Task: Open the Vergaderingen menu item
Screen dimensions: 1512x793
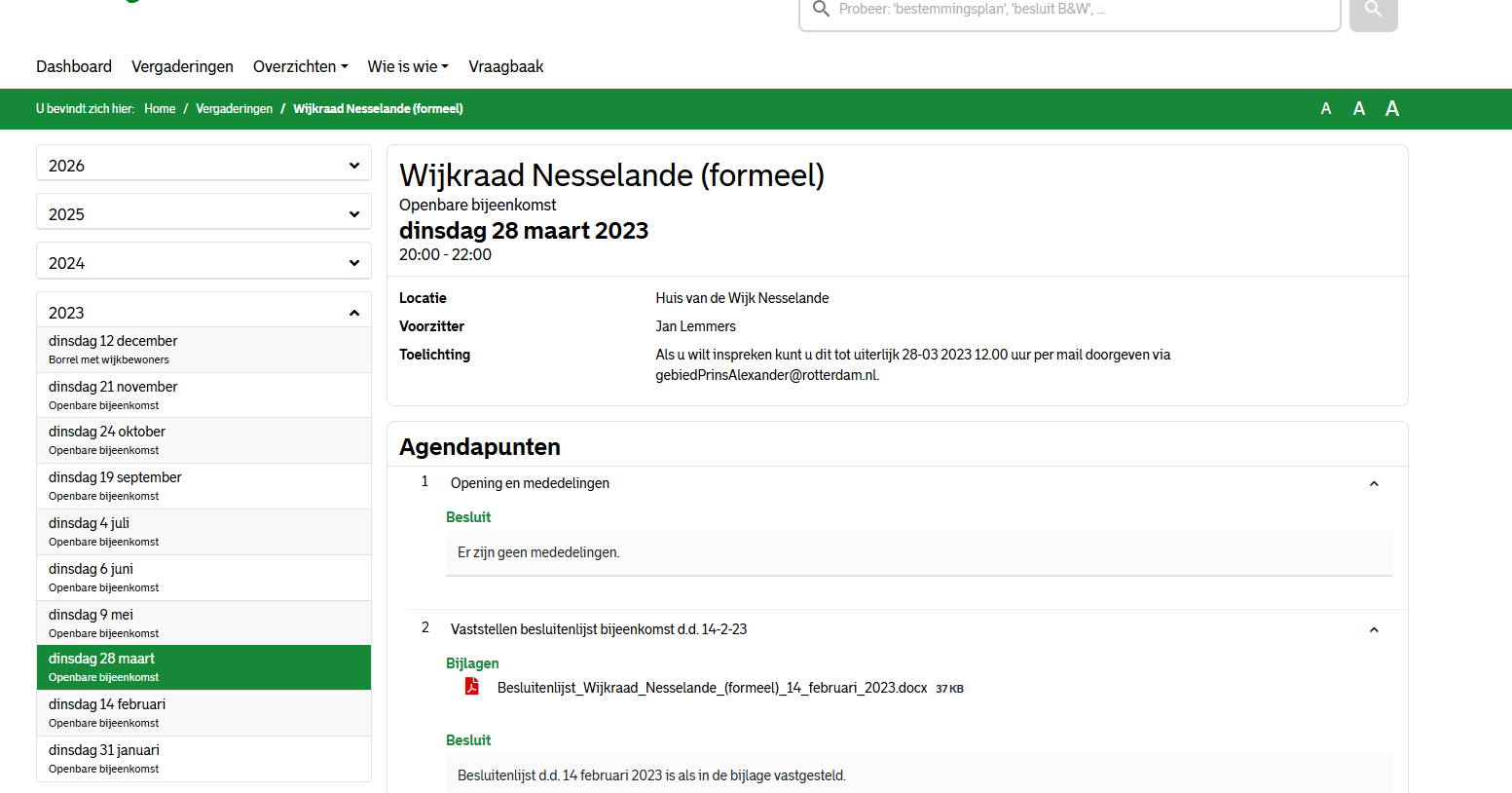Action: pyautogui.click(x=182, y=66)
